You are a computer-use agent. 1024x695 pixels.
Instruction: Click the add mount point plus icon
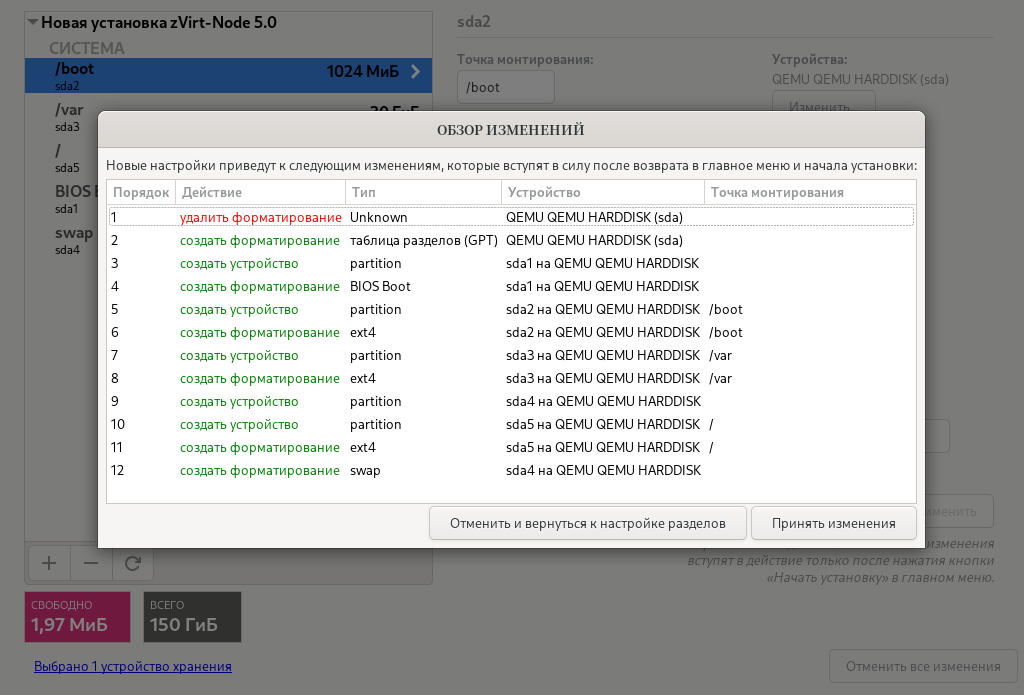point(49,563)
